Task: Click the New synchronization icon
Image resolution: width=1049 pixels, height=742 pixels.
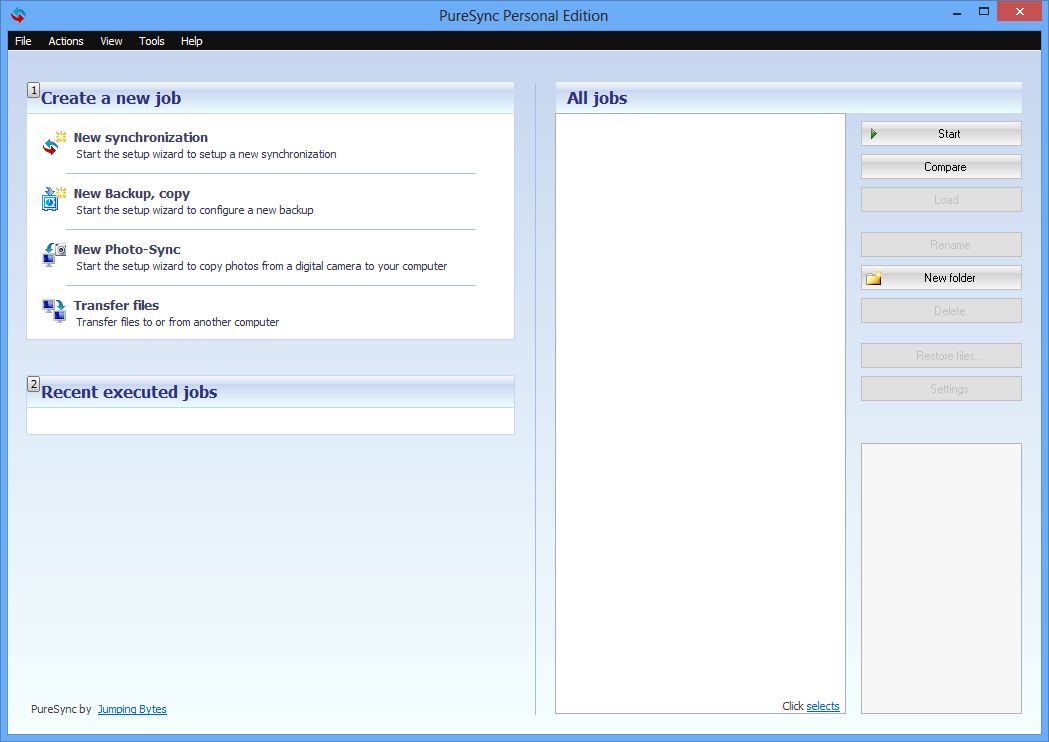Action: (54, 144)
